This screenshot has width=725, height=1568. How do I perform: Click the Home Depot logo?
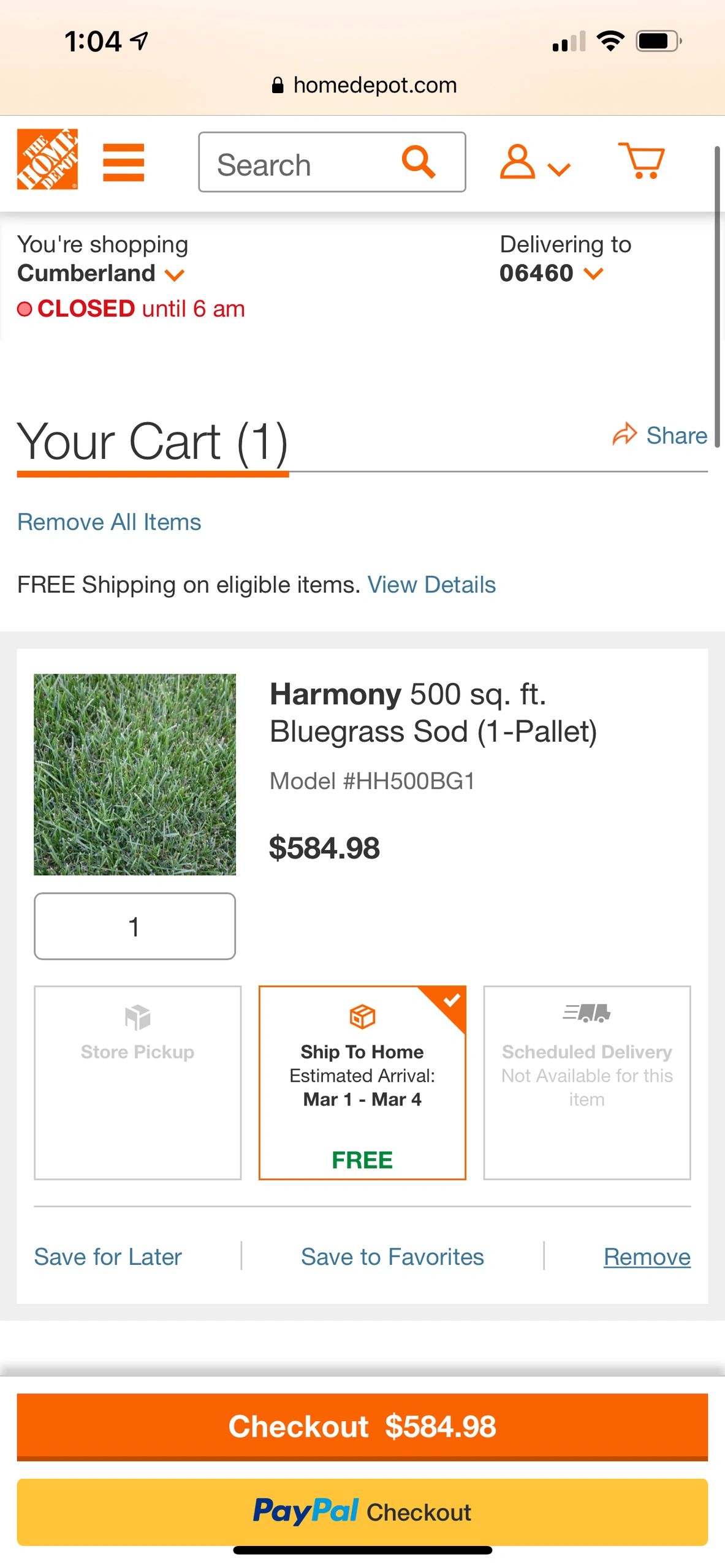tap(48, 161)
